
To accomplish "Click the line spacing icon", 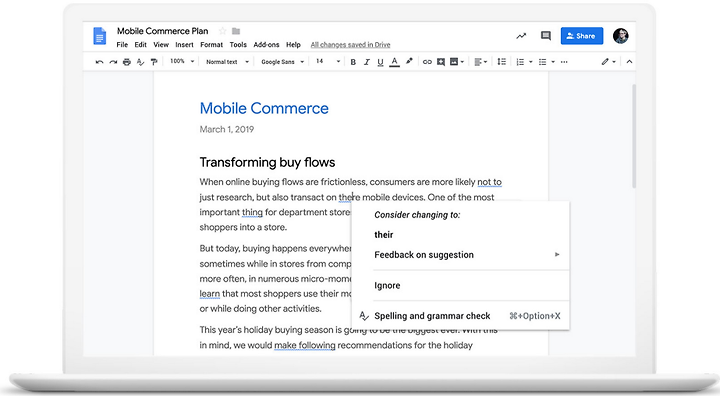I will pos(501,62).
